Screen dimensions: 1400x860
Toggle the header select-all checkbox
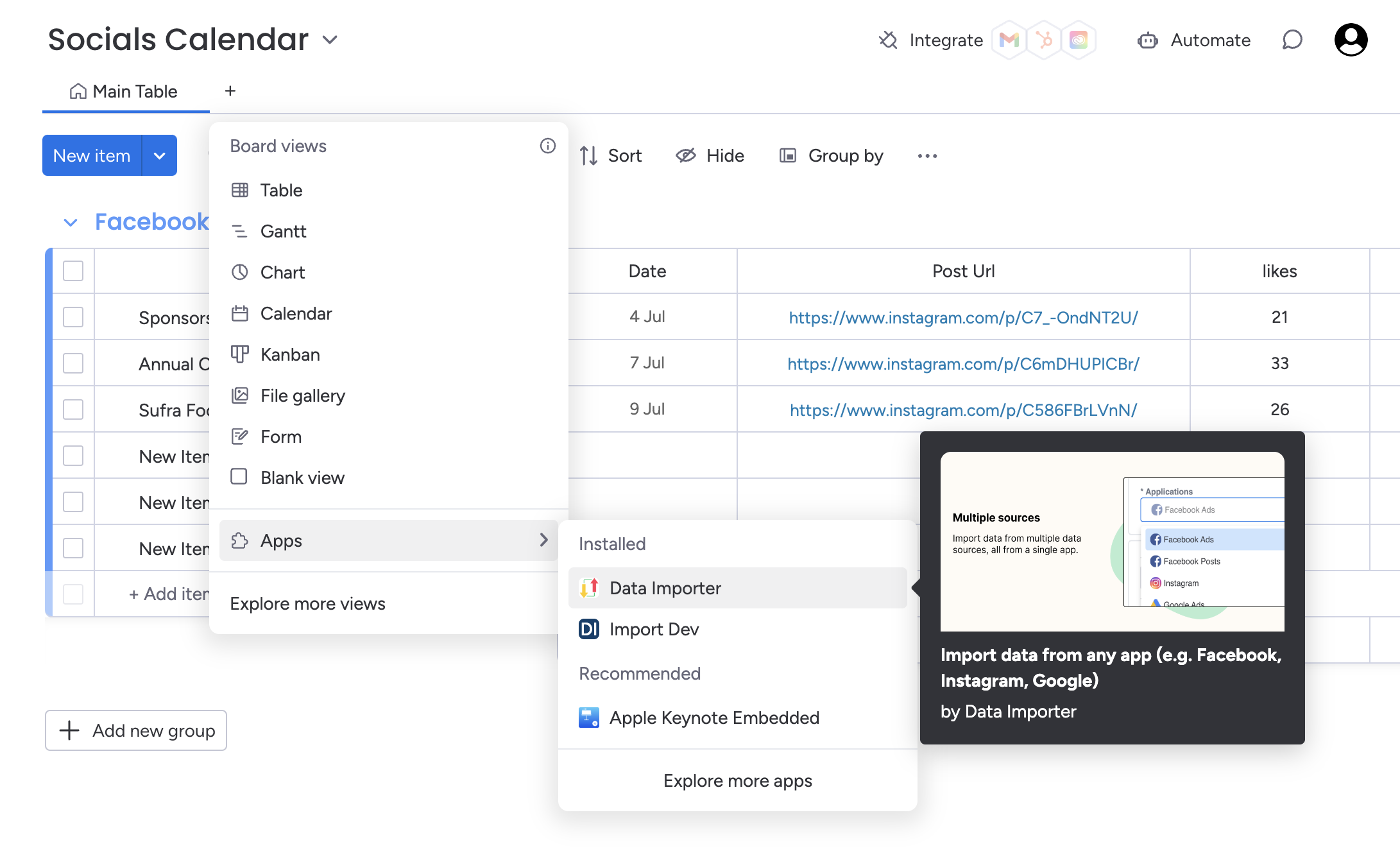(73, 271)
